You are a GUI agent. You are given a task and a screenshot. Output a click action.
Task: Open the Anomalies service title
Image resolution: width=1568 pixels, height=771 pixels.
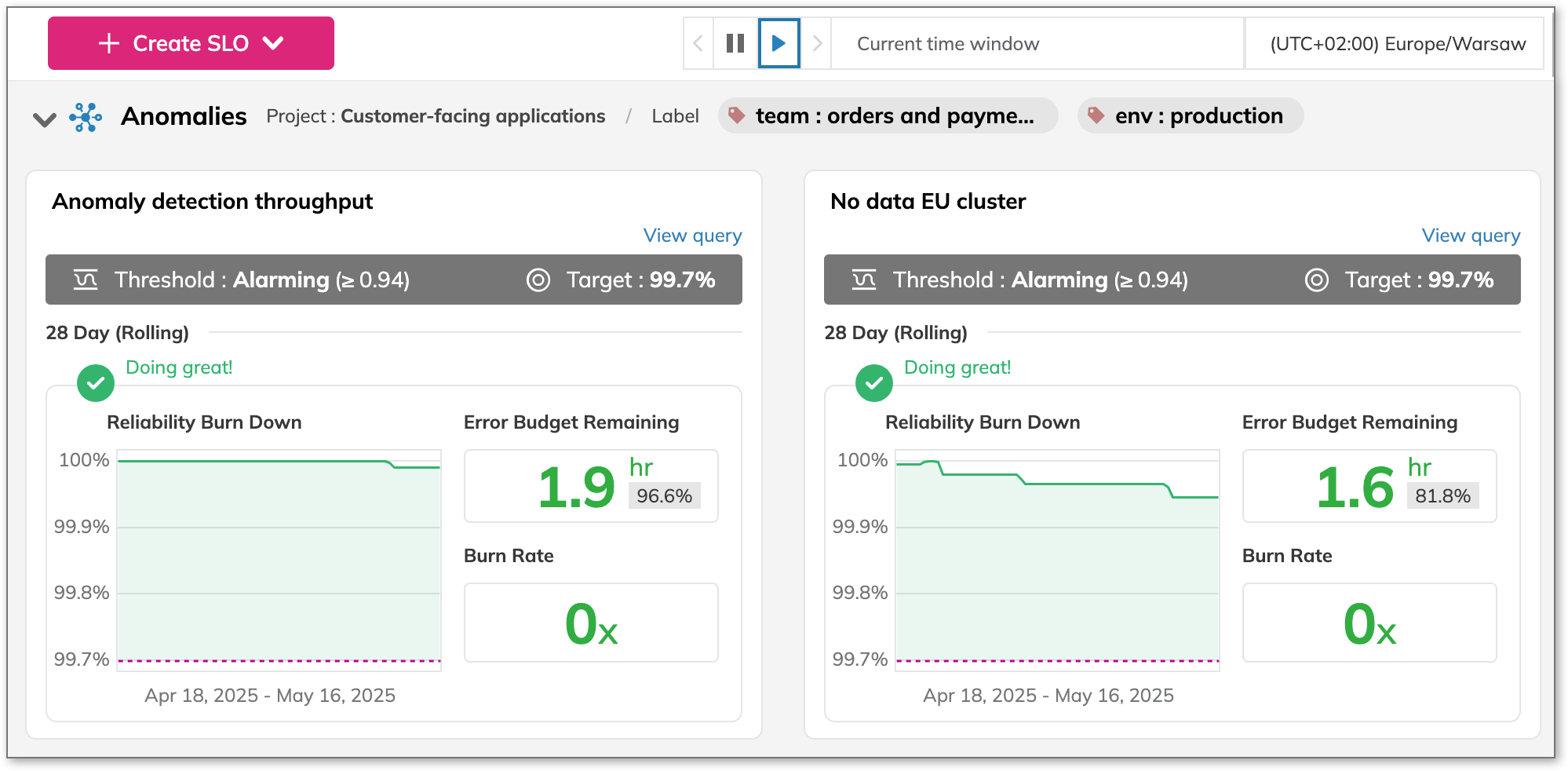point(184,116)
